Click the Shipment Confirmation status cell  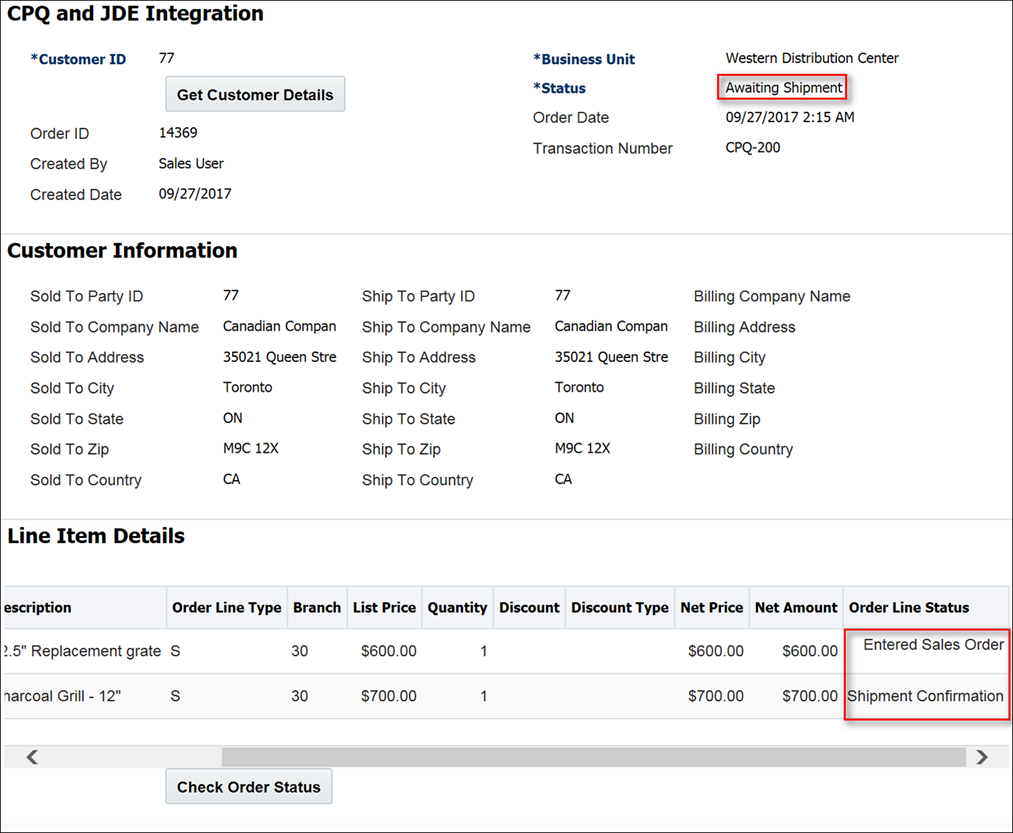925,696
